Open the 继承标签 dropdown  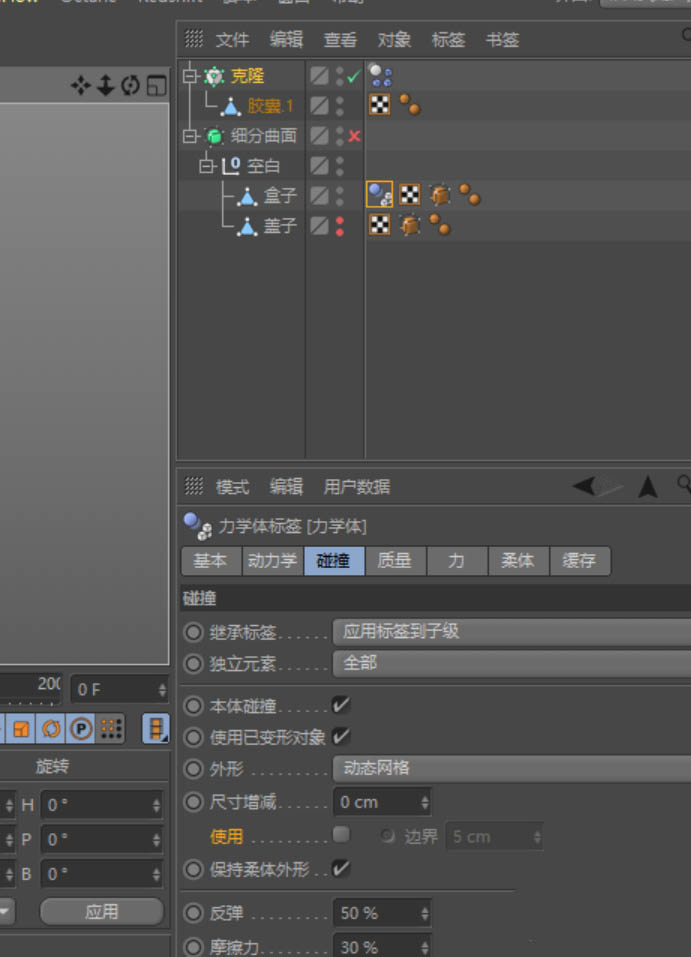[512, 632]
